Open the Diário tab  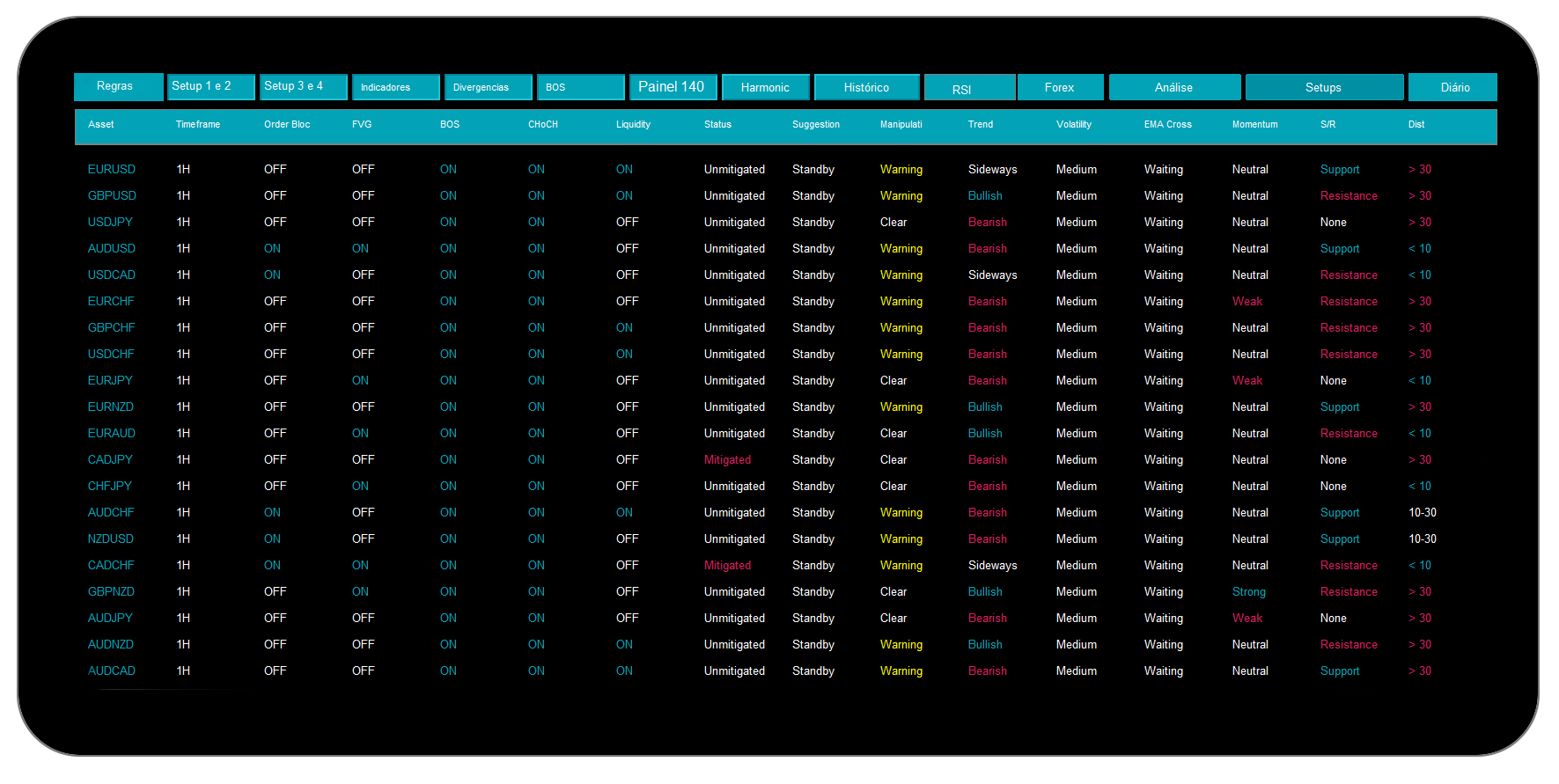[1452, 87]
